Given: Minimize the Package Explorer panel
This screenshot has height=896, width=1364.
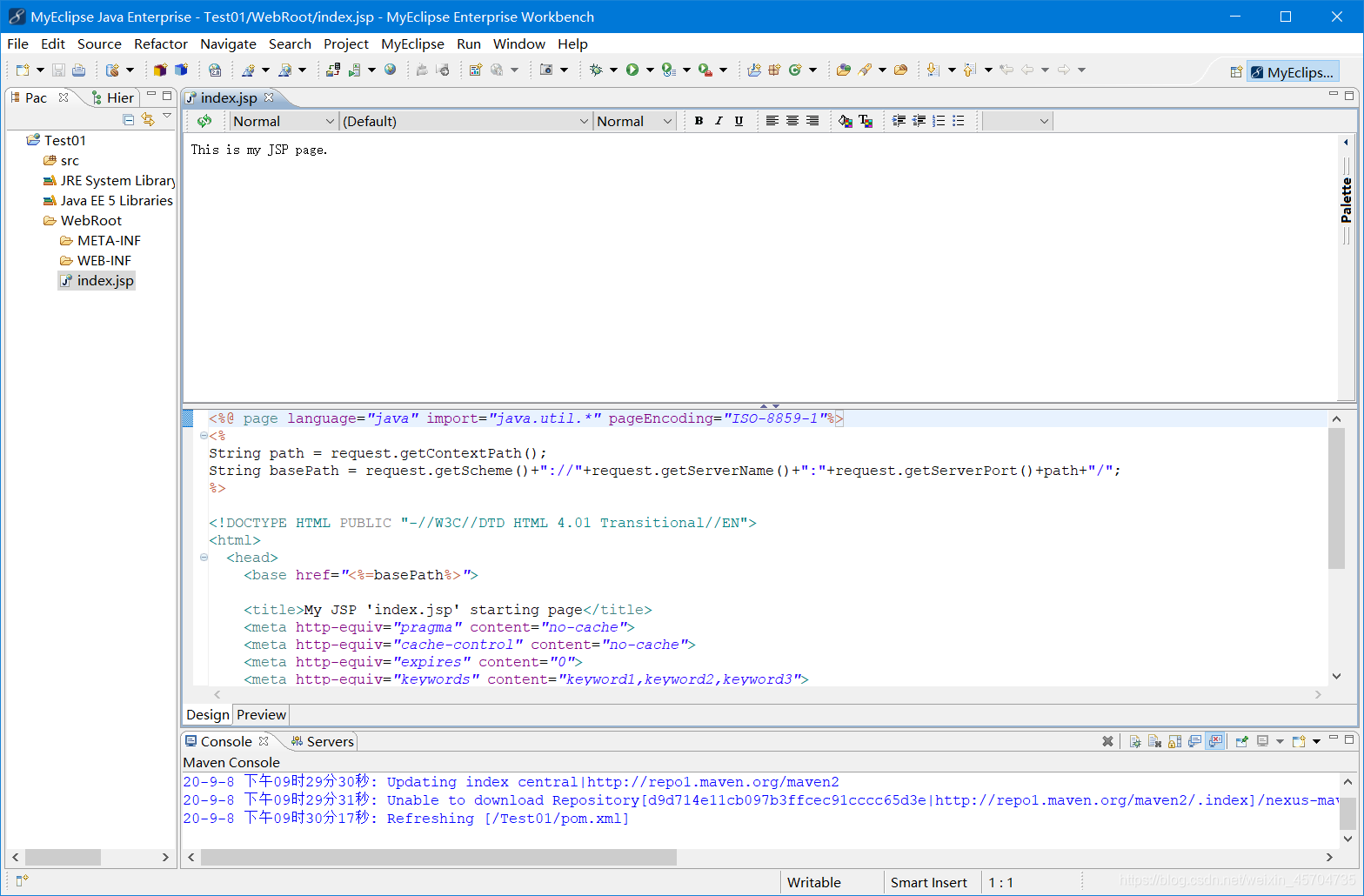Looking at the screenshot, I should (151, 95).
